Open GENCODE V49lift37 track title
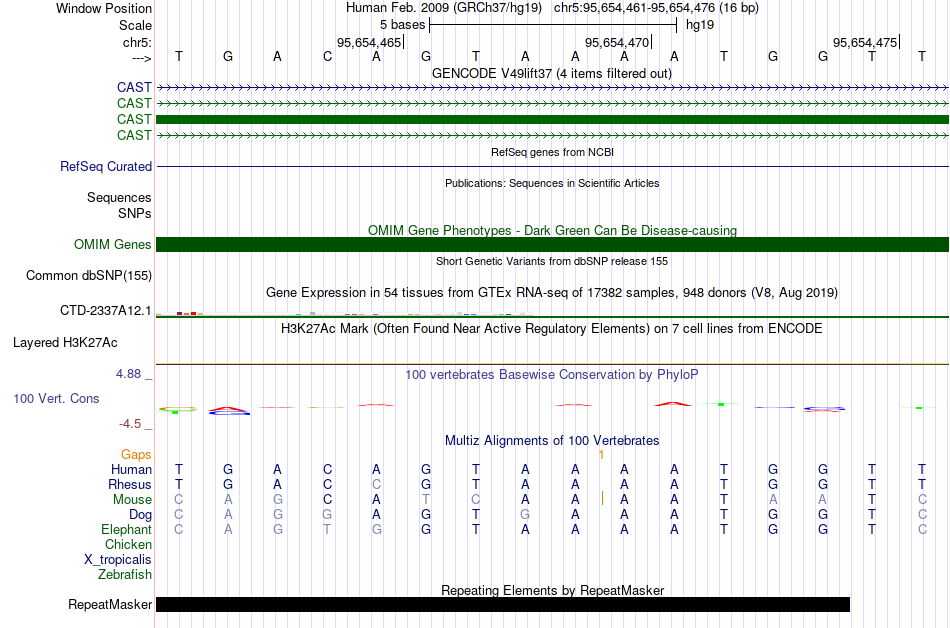 pos(551,73)
